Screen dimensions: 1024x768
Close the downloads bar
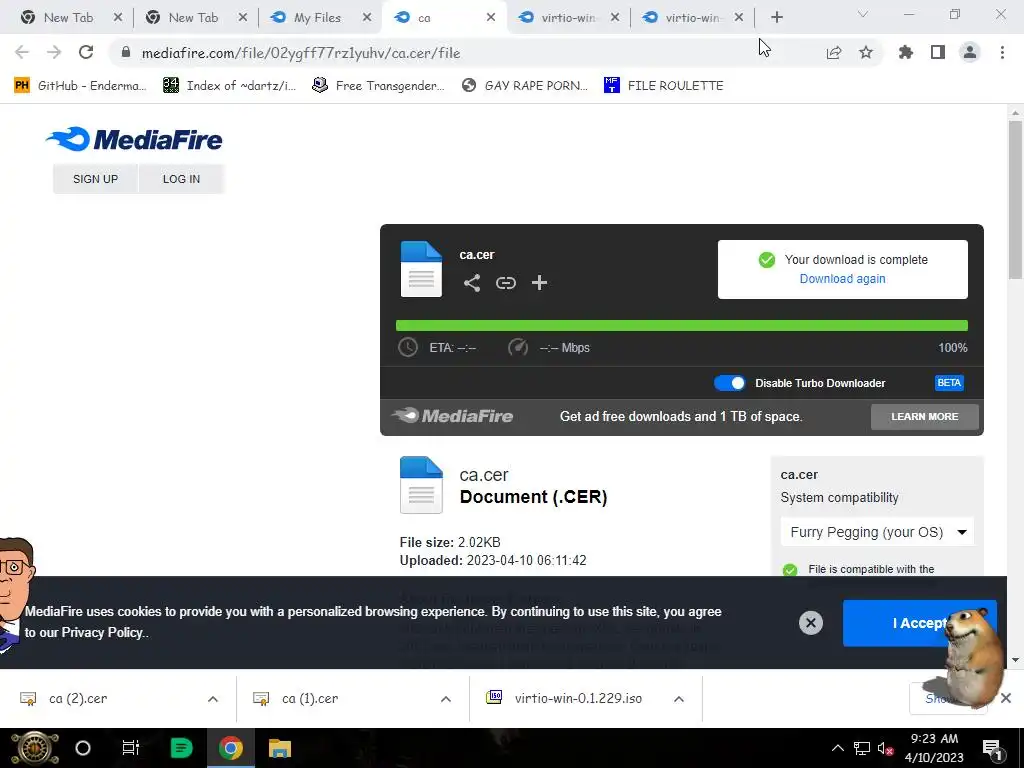[1006, 698]
